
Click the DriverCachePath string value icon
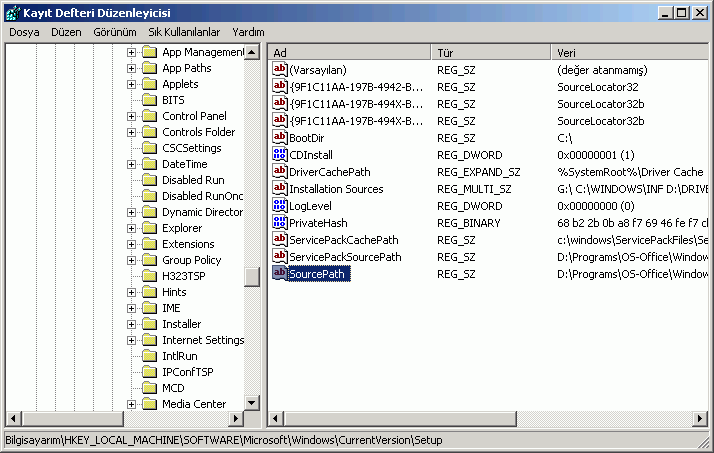tap(280, 172)
